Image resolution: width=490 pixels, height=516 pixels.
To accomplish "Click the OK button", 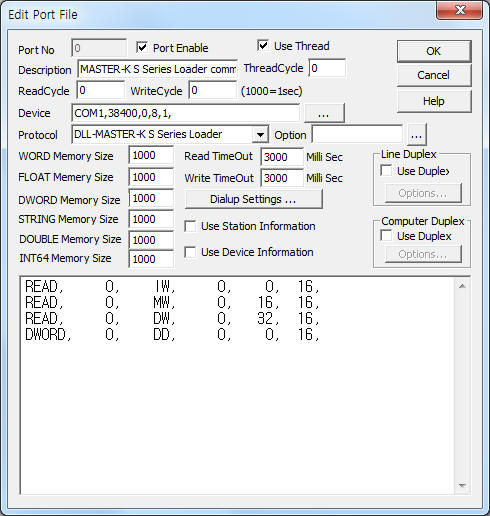I will (x=434, y=51).
